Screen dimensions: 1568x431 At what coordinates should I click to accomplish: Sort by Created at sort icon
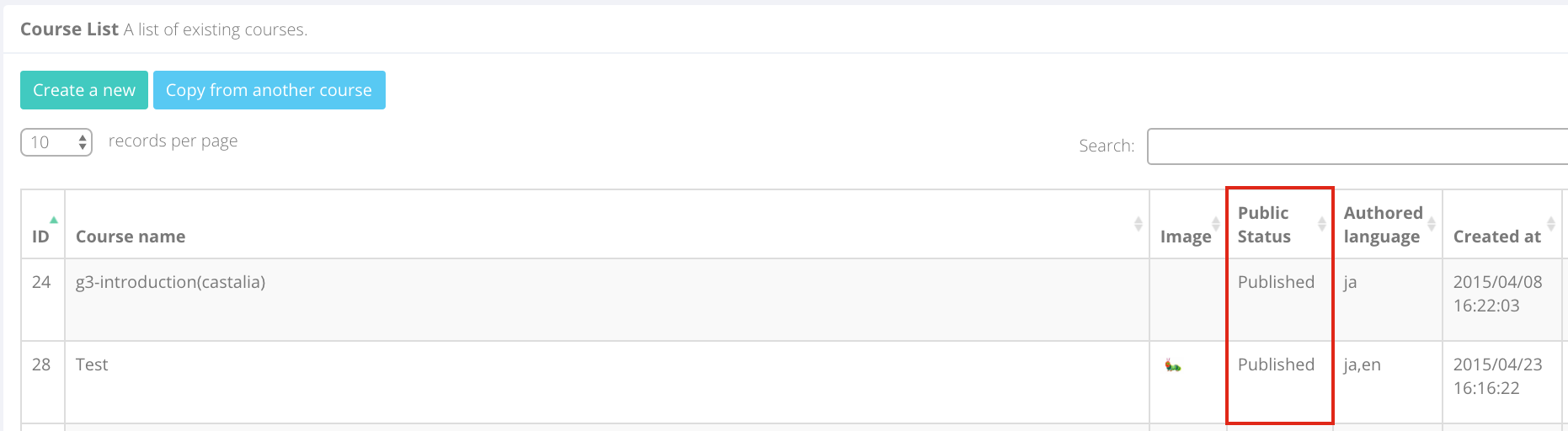click(x=1550, y=224)
